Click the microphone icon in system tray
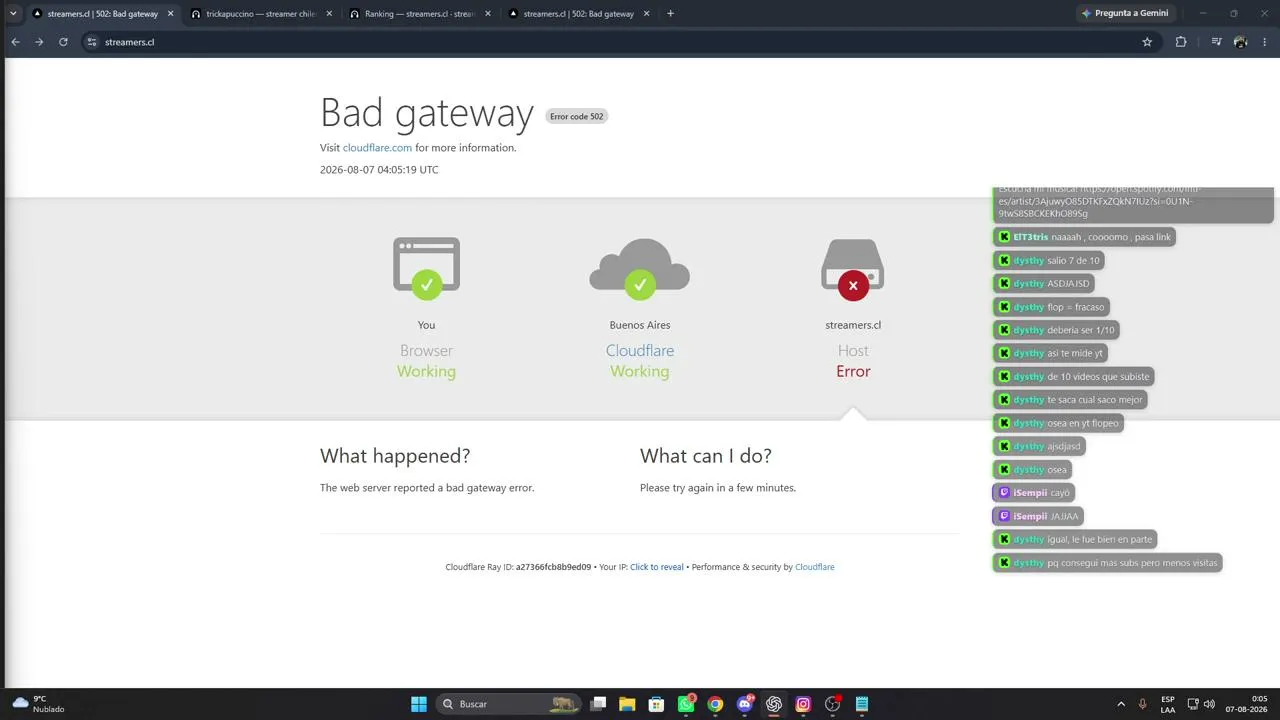The image size is (1280, 720). coord(1142,704)
